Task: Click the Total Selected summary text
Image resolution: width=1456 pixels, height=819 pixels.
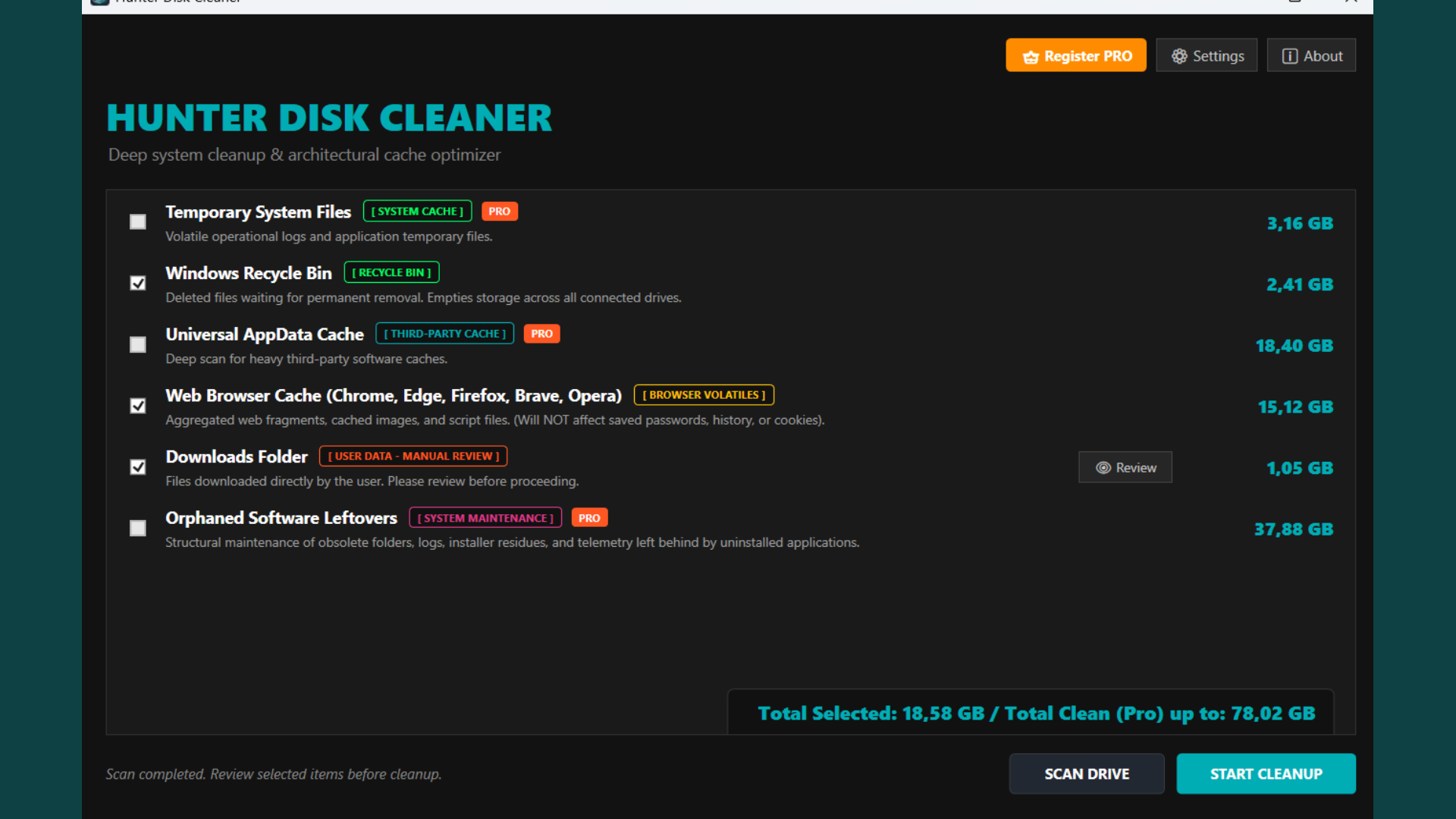Action: pos(1037,714)
